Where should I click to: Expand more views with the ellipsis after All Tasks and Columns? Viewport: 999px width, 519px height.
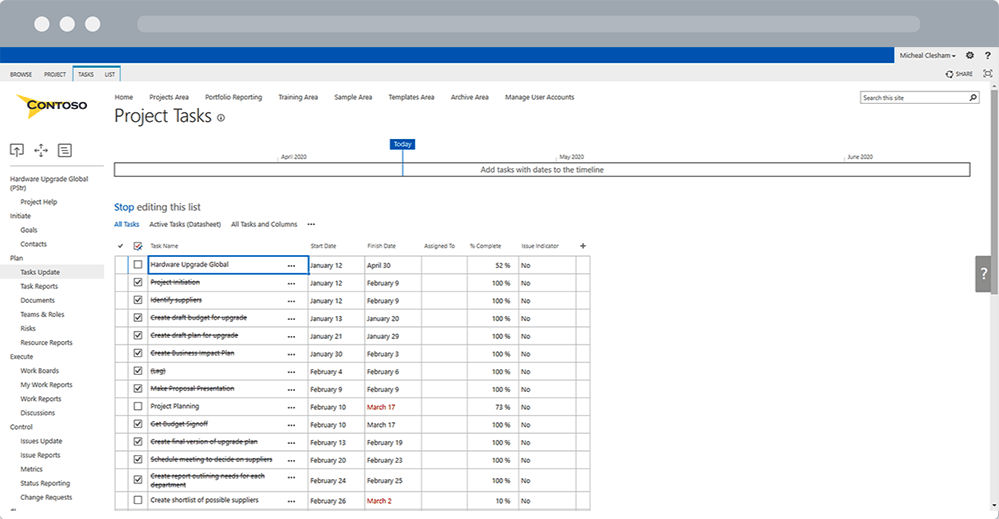pyautogui.click(x=311, y=225)
